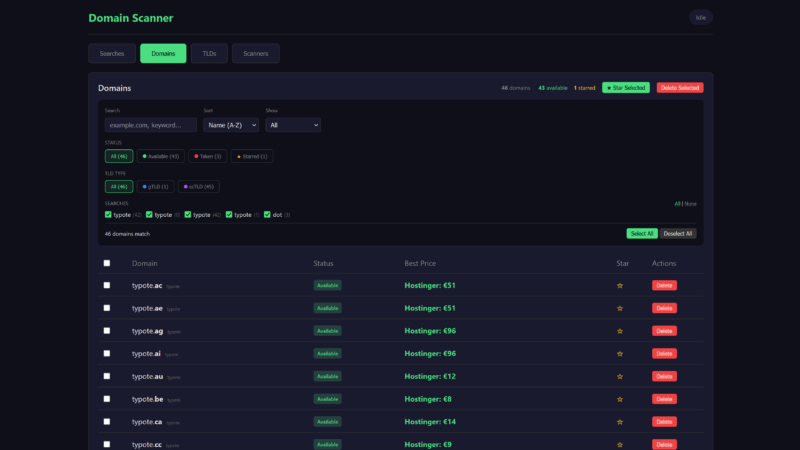Switch to the Domains tab

(x=163, y=54)
